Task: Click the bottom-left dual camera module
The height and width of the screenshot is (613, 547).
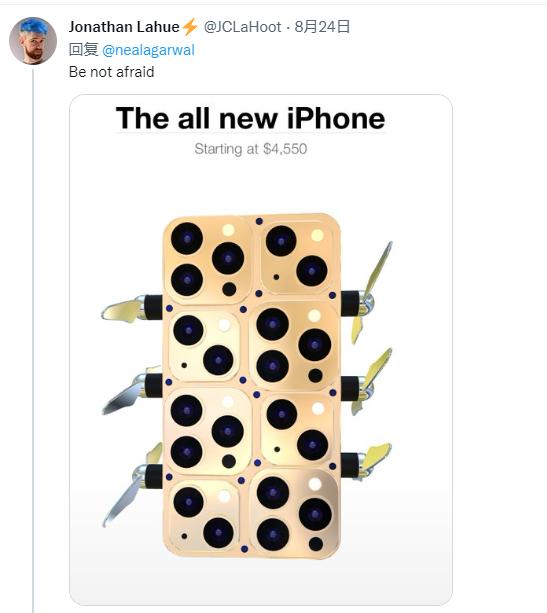Action: tap(204, 516)
